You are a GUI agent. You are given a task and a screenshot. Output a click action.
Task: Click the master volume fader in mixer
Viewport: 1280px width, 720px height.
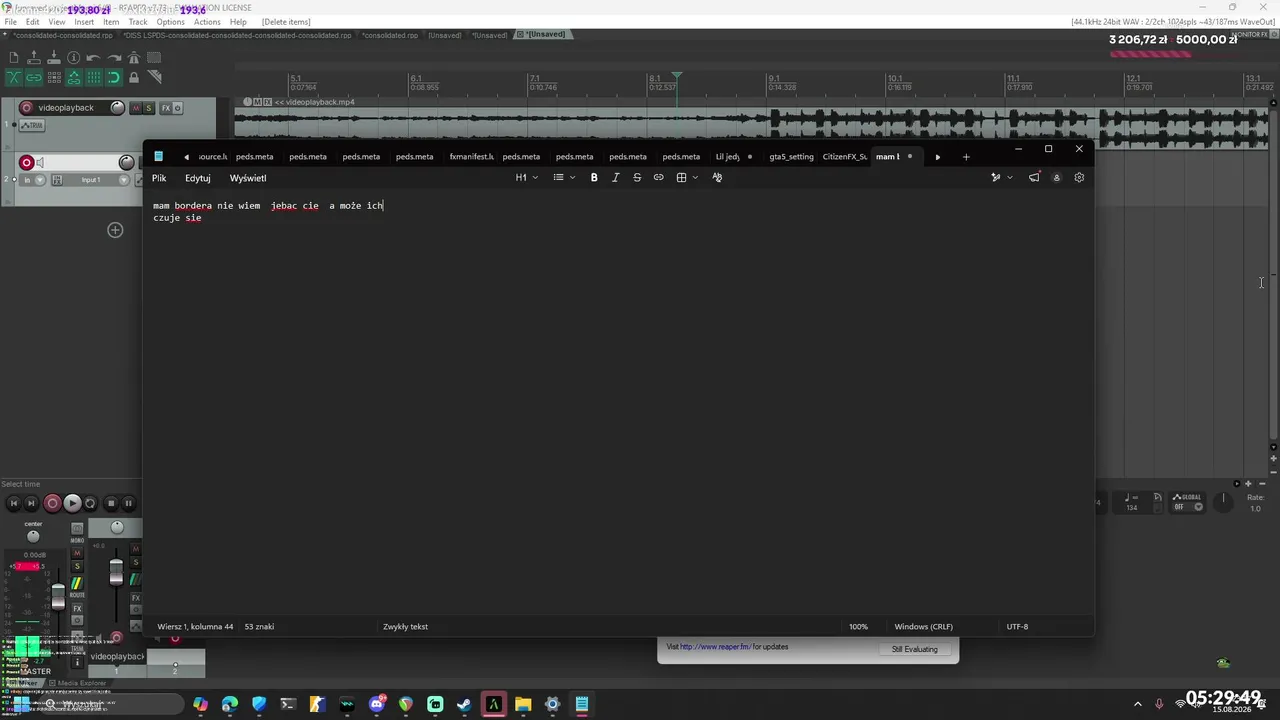(58, 597)
